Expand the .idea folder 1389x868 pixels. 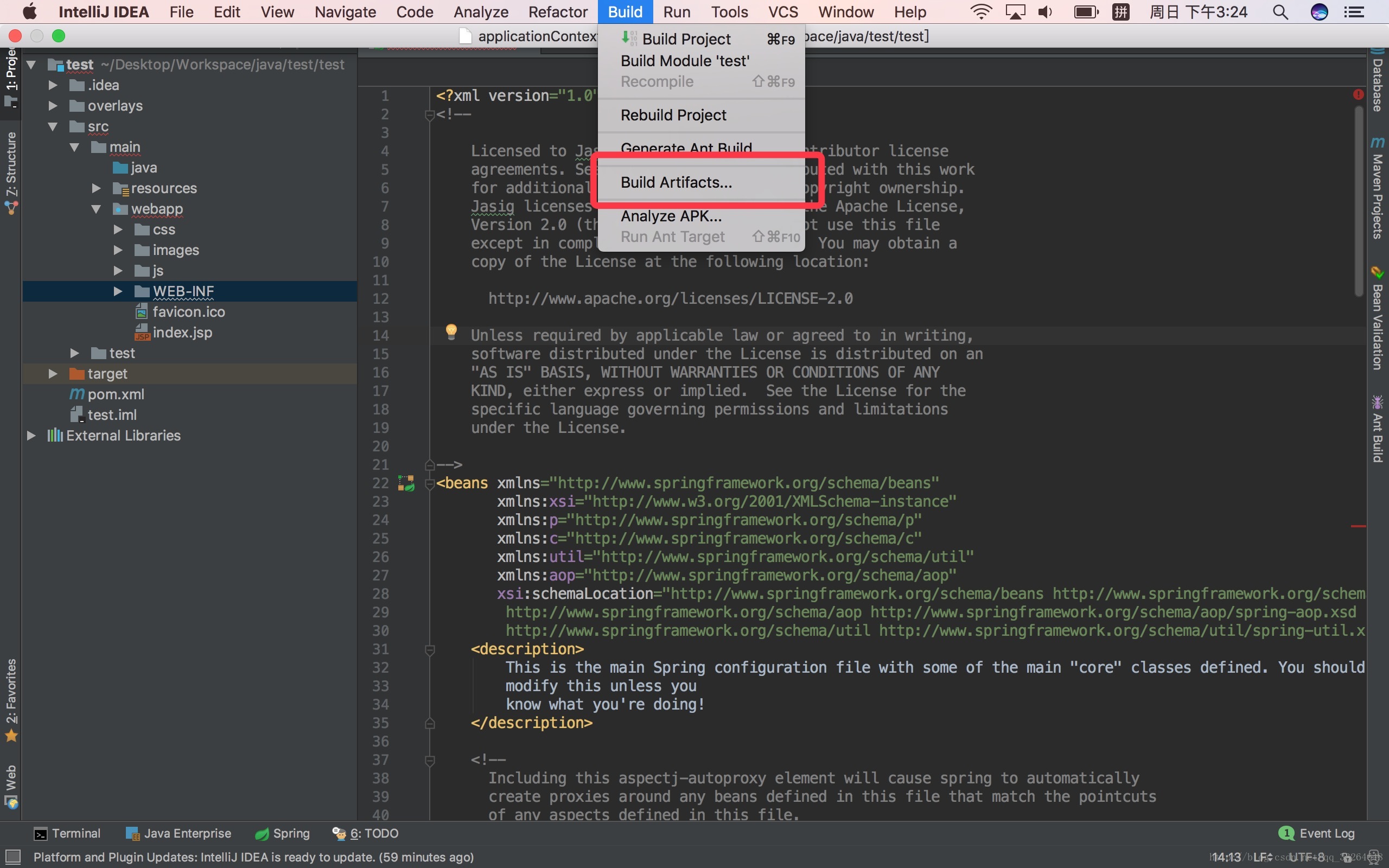pos(53,85)
